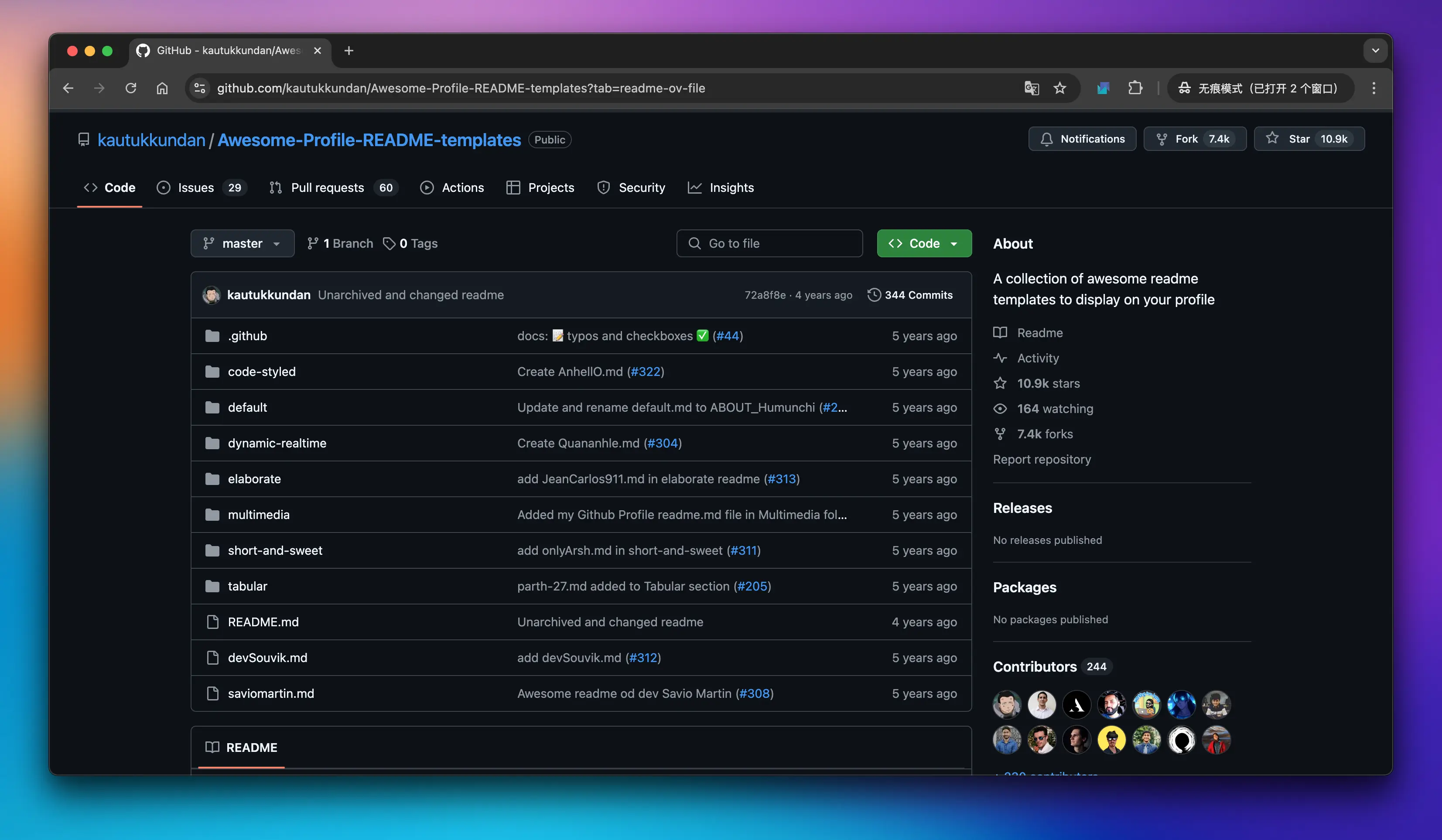
Task: Expand the tab search chevron in title bar
Action: coord(1375,50)
